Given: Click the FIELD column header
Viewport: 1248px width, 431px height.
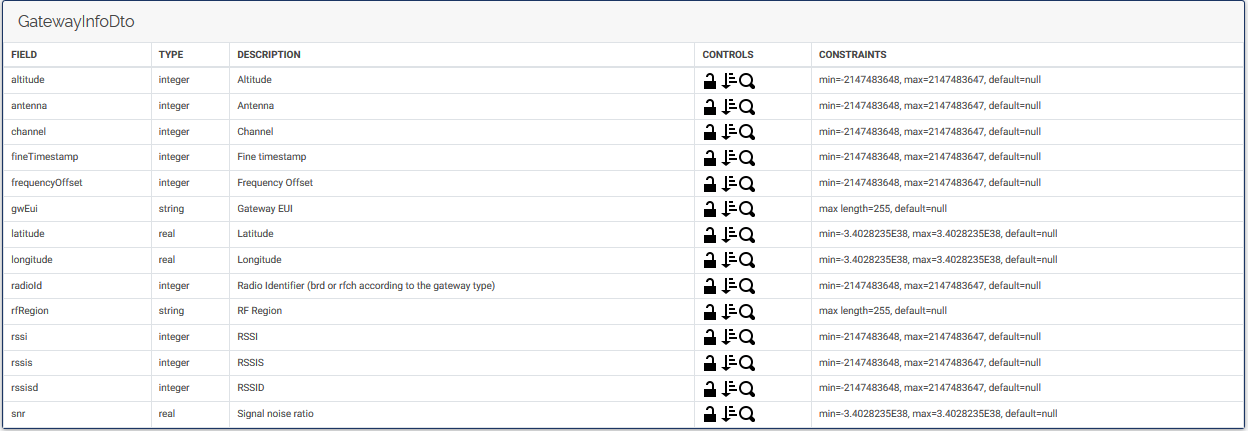Looking at the screenshot, I should pos(24,55).
